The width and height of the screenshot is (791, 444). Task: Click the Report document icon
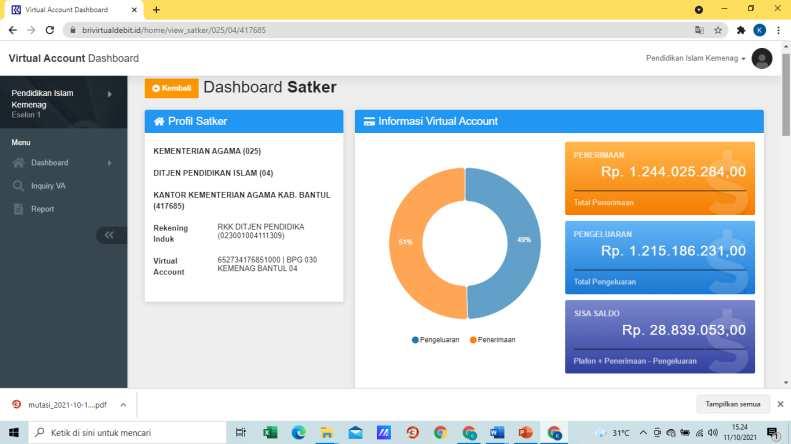[18, 209]
